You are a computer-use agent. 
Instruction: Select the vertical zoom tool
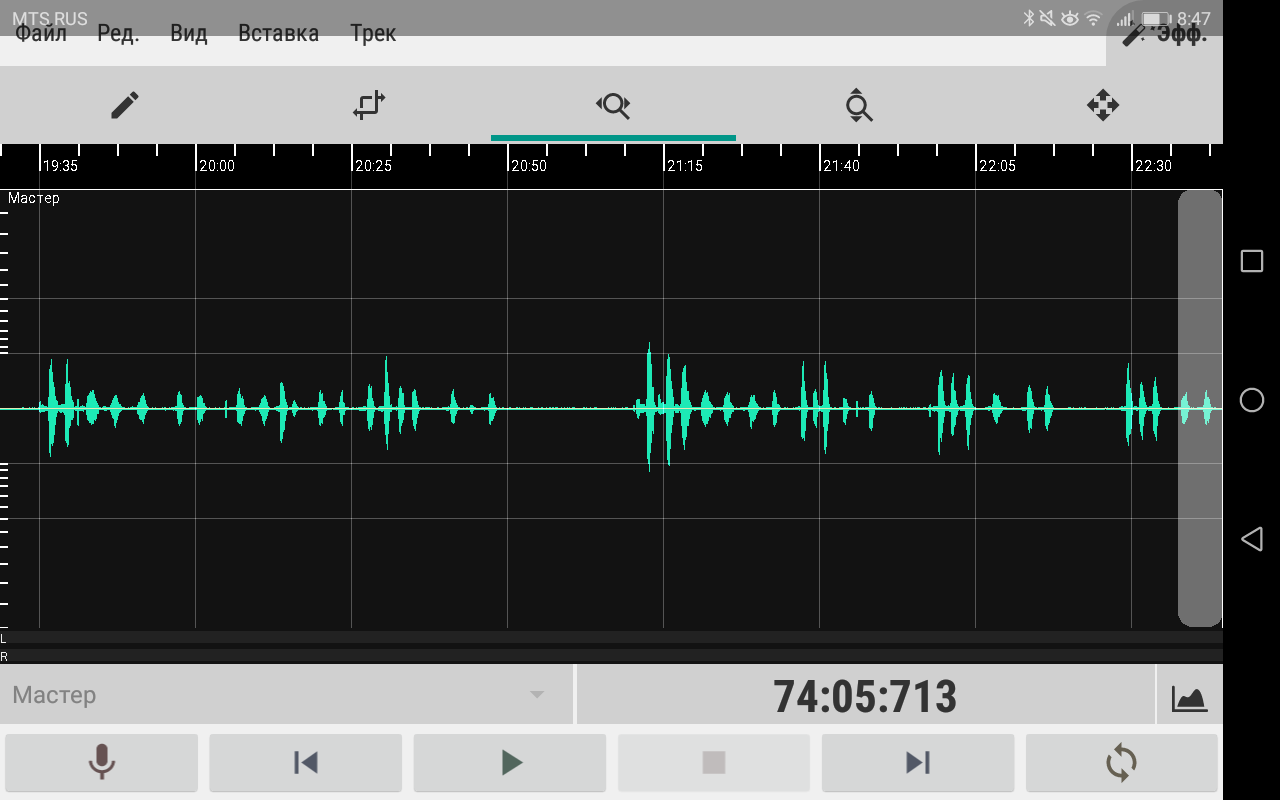(x=858, y=105)
